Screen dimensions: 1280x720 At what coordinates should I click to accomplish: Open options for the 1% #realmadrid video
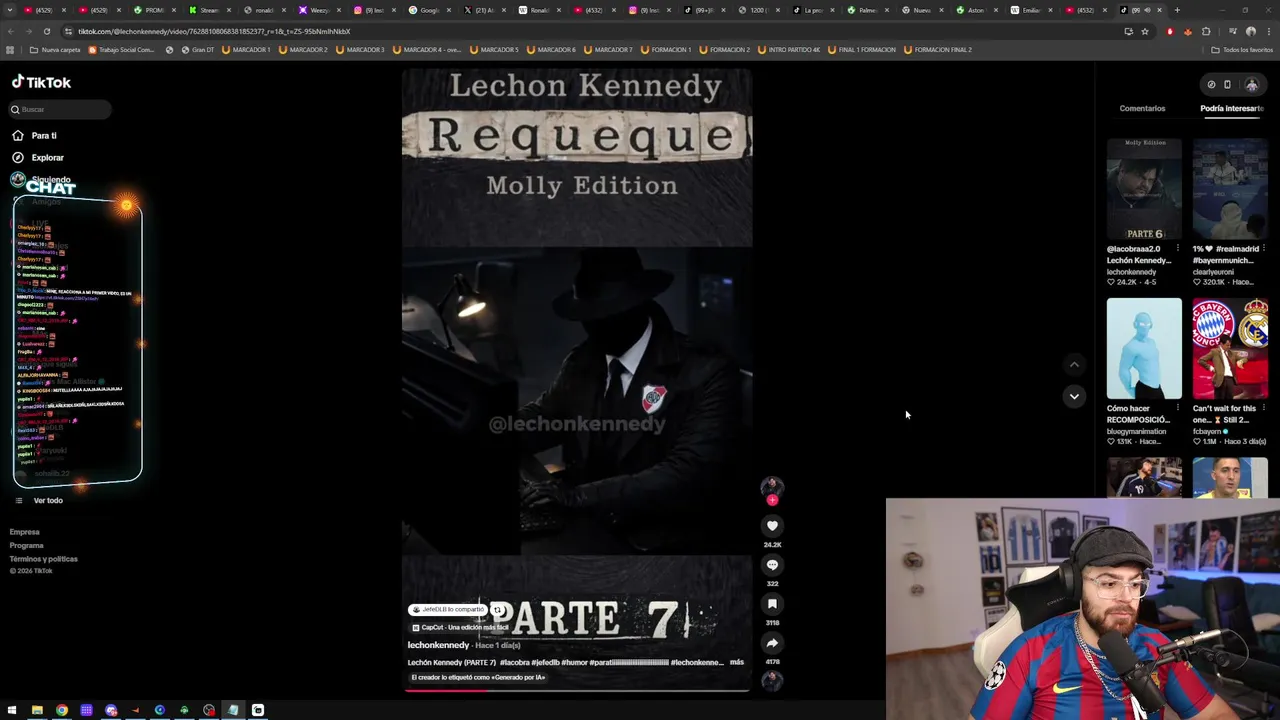[1264, 249]
